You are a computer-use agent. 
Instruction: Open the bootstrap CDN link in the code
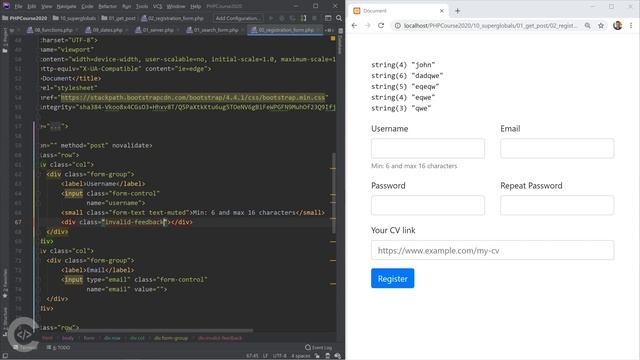(193, 98)
